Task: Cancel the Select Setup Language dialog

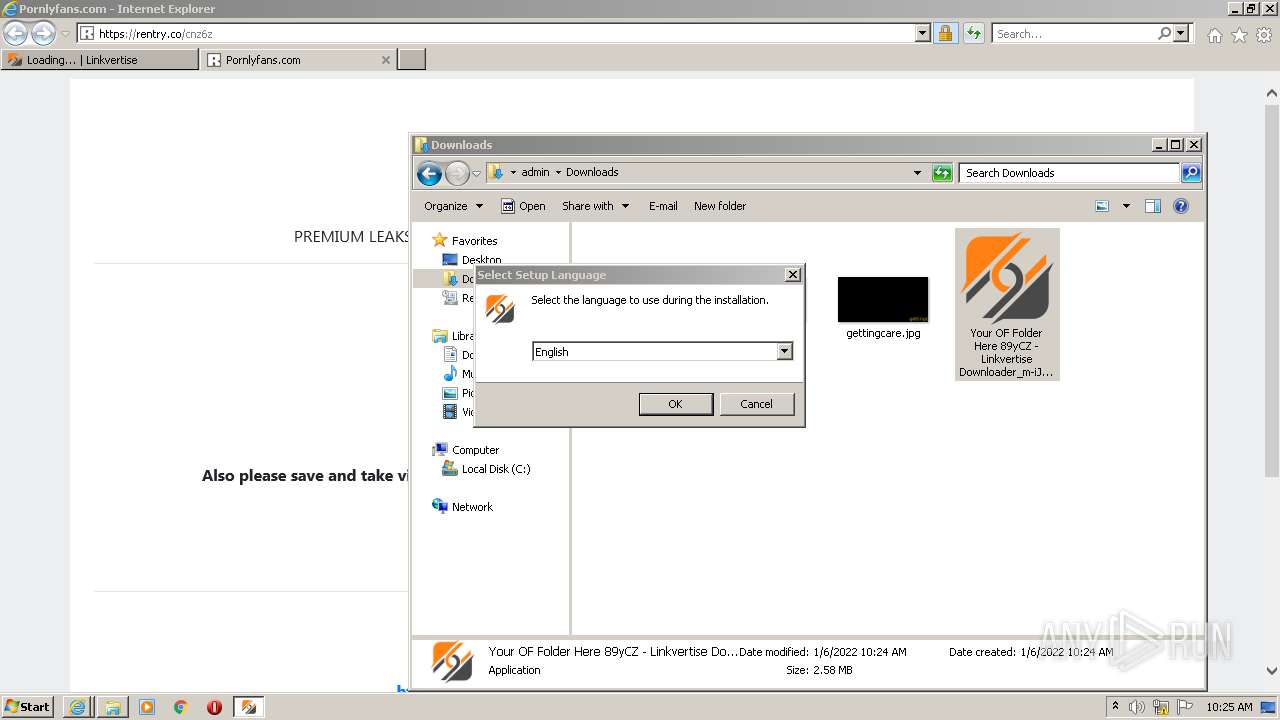Action: [x=756, y=404]
